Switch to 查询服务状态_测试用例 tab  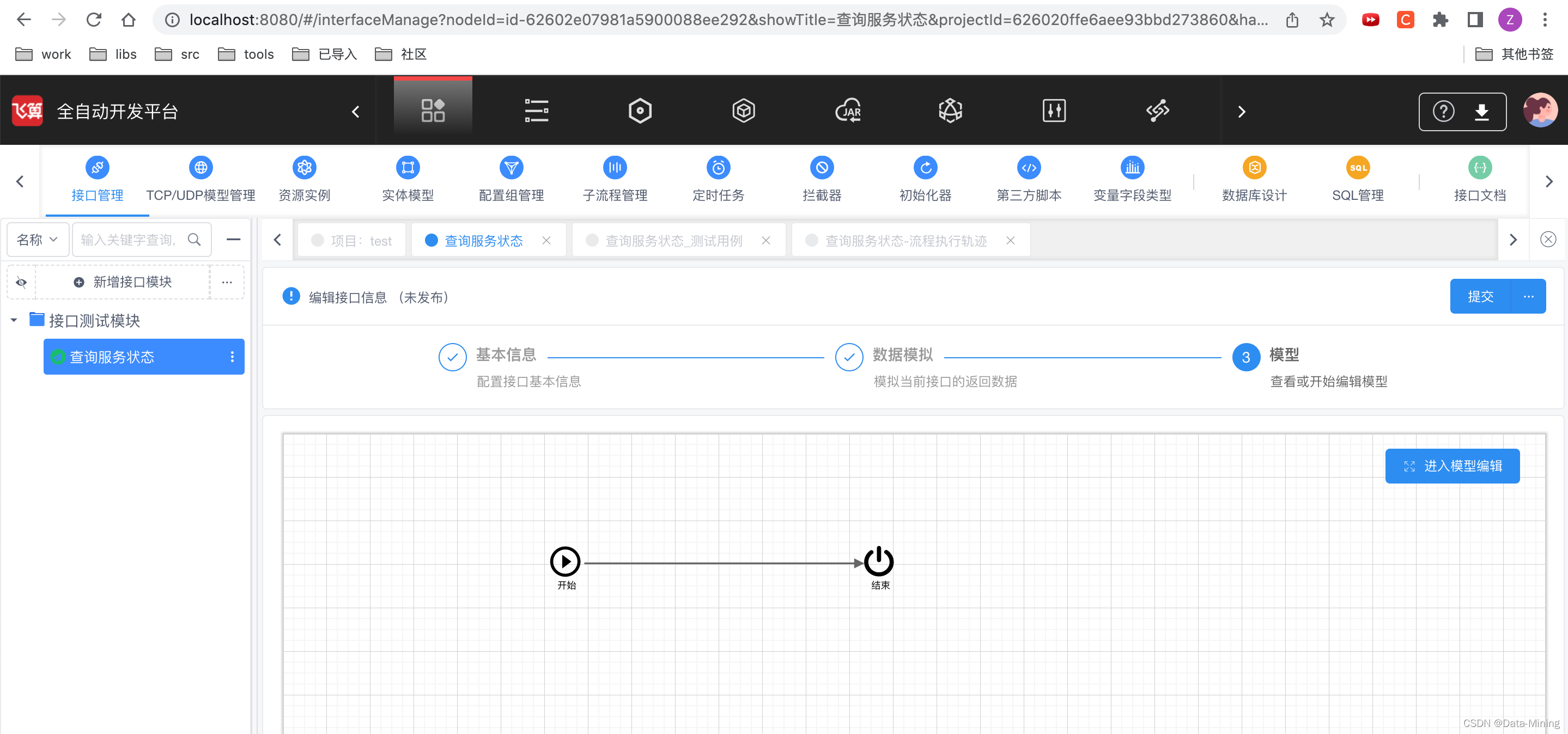pos(673,241)
